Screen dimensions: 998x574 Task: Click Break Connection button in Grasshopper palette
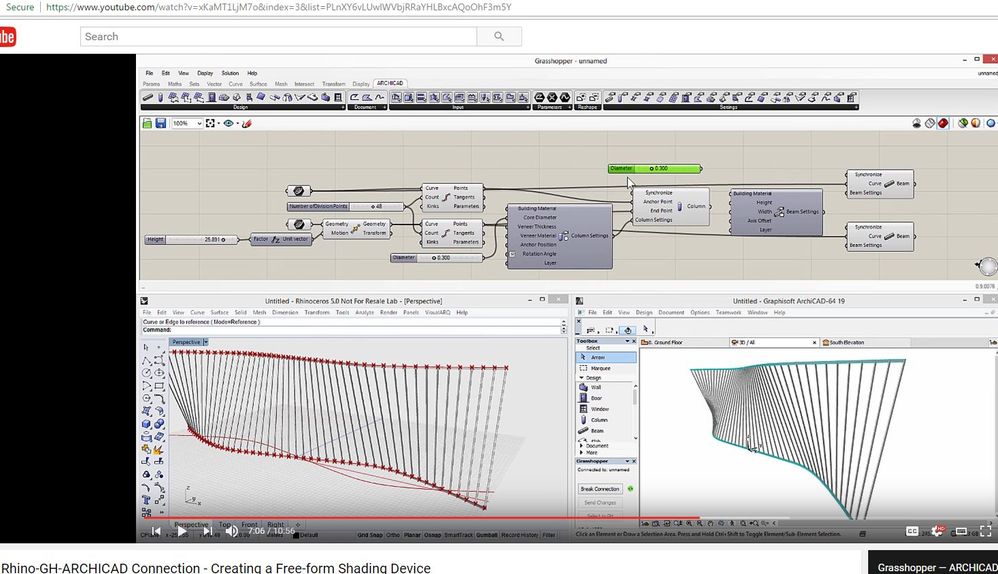[x=600, y=489]
